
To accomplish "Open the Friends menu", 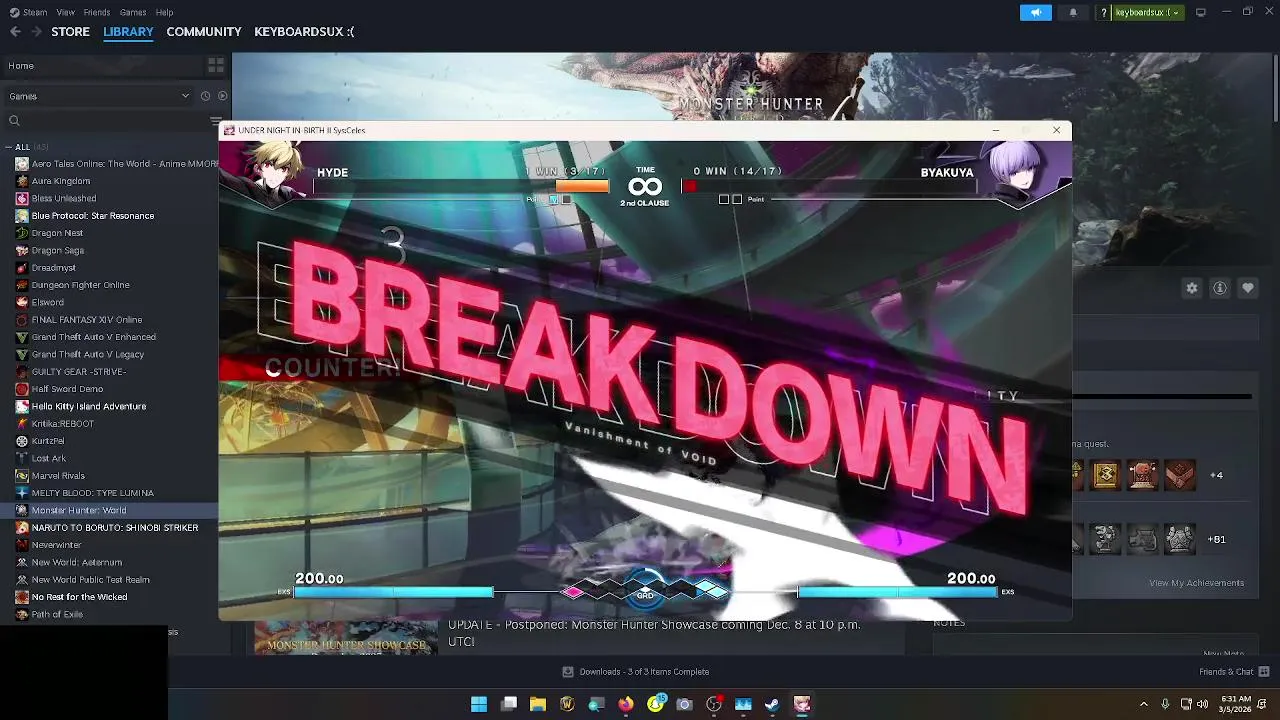I will [97, 12].
